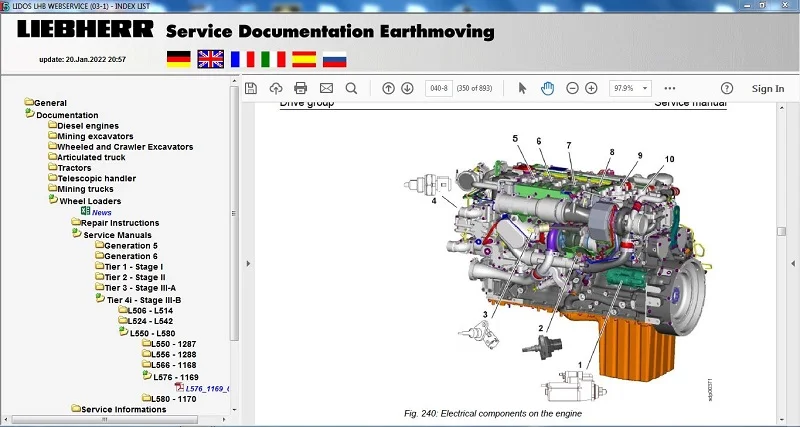Click the page number field 040-8
800x427 pixels.
(x=439, y=88)
